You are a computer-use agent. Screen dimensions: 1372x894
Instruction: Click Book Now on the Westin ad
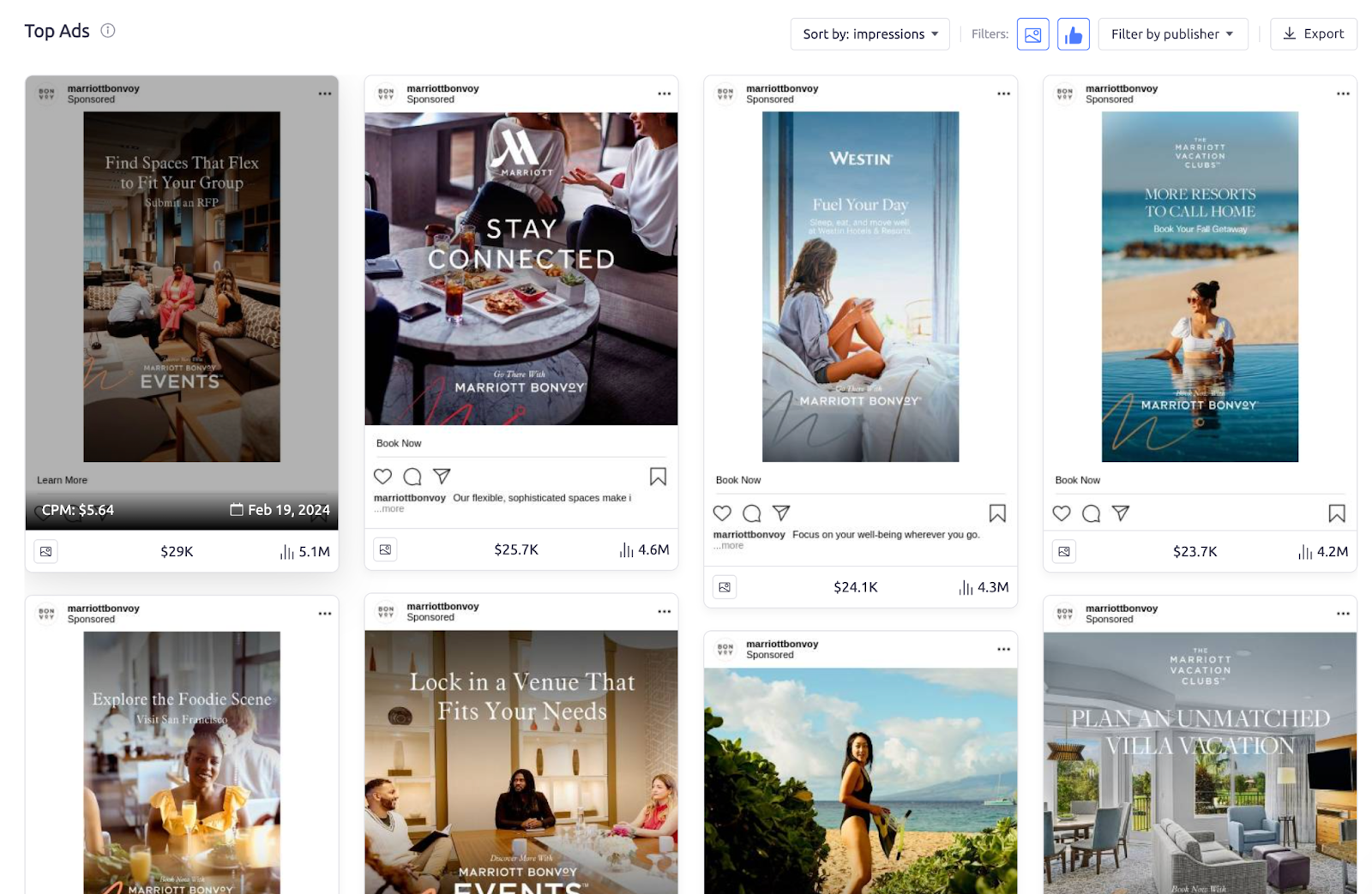coord(738,480)
